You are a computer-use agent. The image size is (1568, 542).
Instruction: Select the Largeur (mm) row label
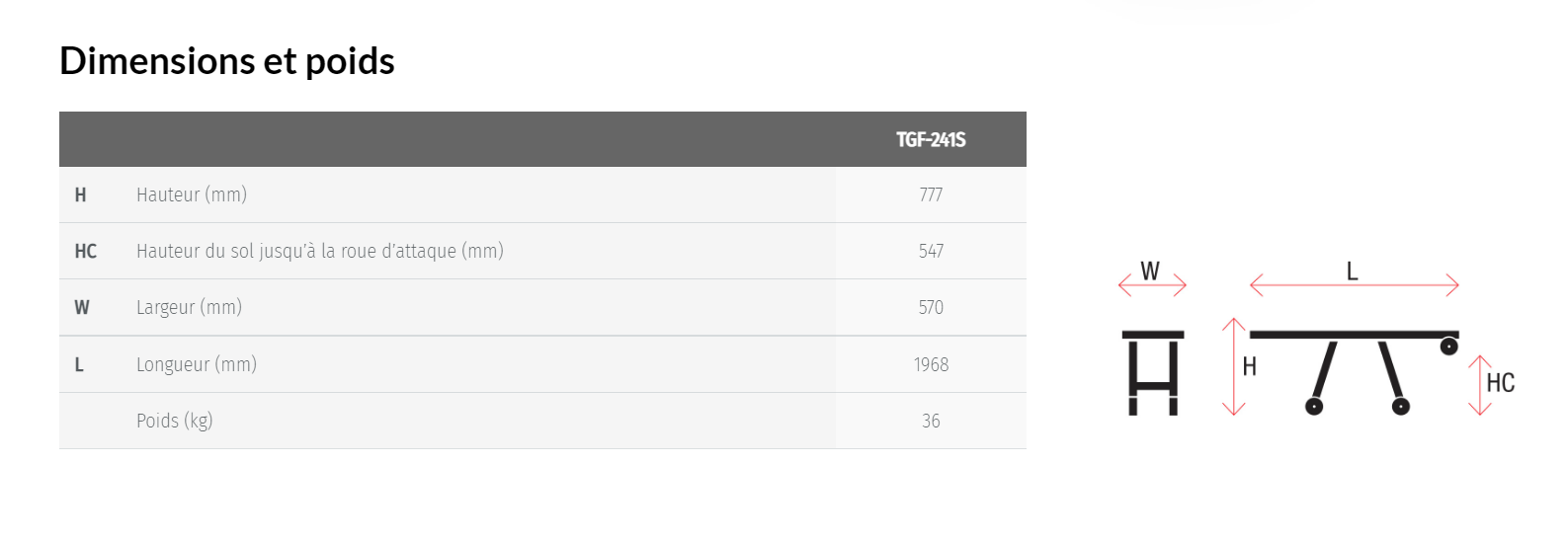[x=189, y=307]
